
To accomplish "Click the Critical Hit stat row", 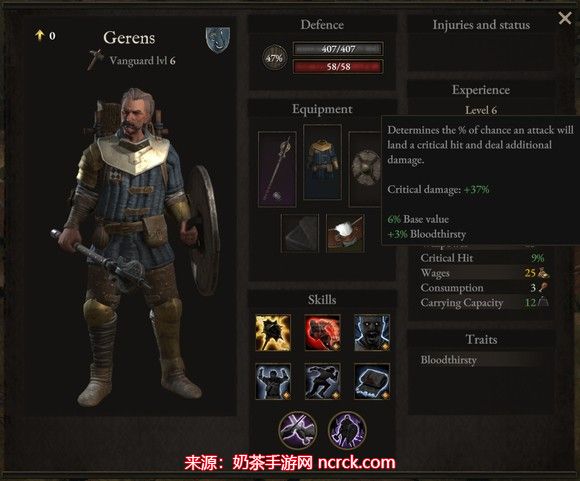I will (483, 258).
